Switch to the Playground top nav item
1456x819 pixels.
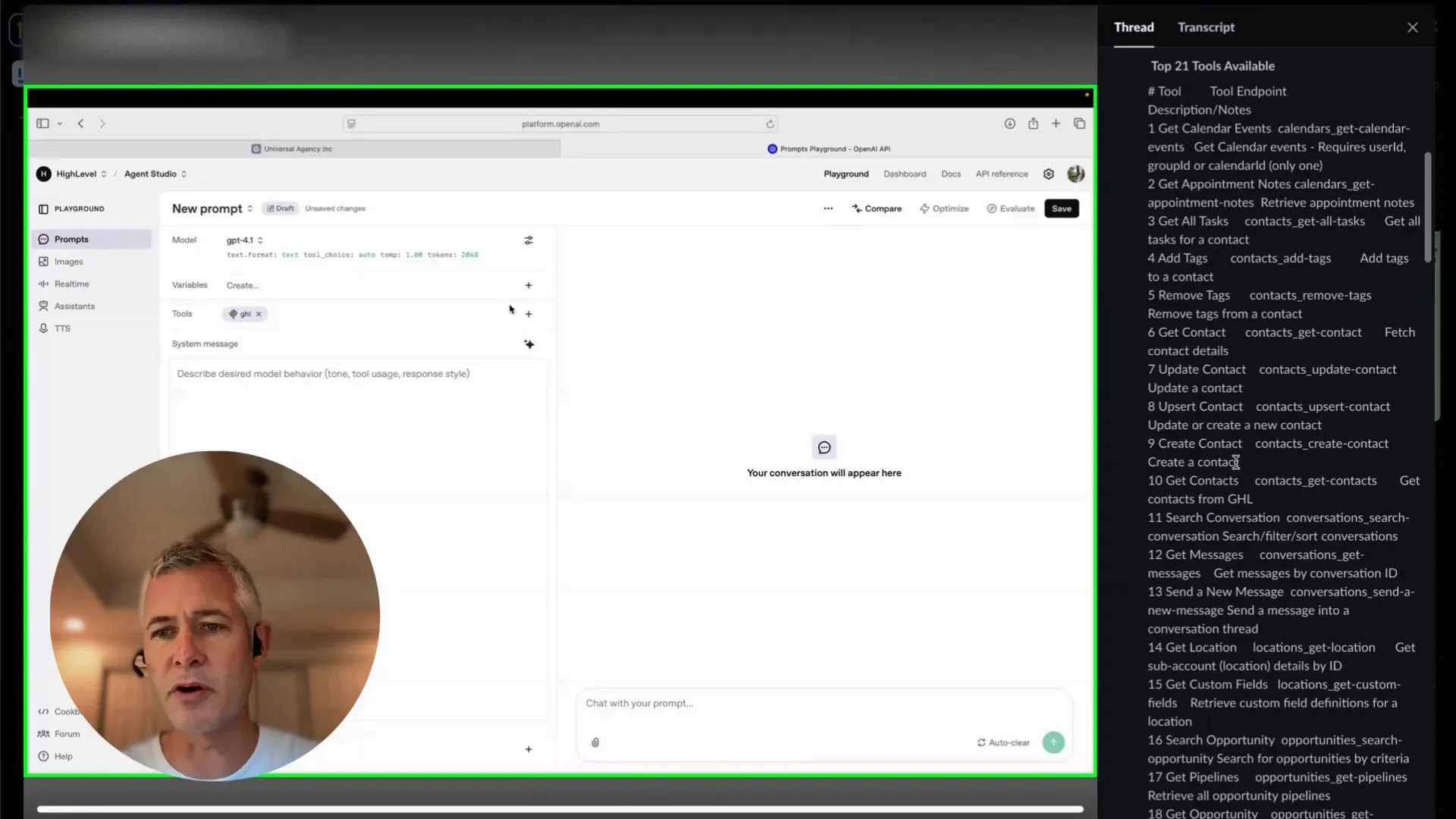[846, 174]
